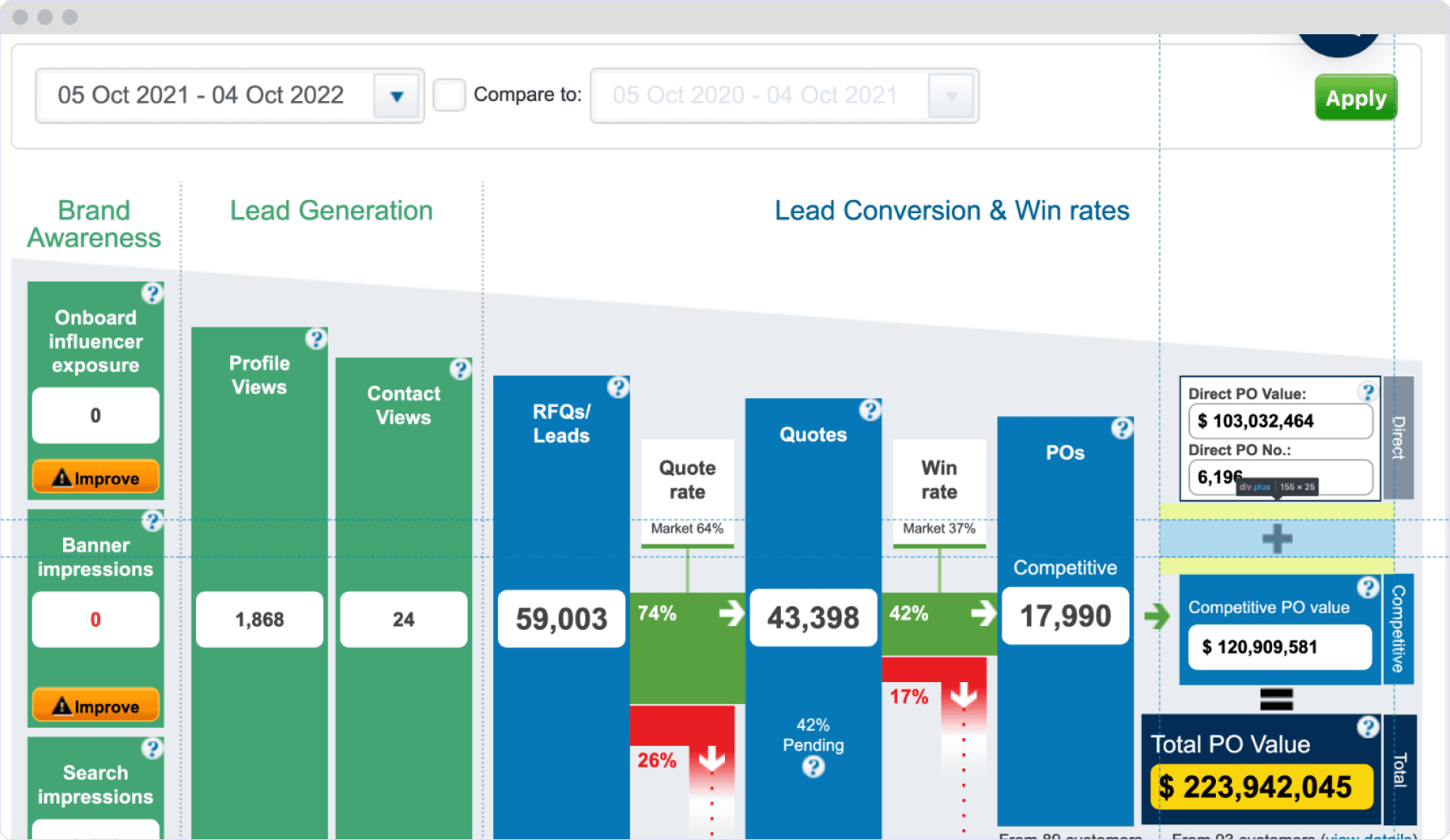Open the comparison date range dropdown

(951, 96)
